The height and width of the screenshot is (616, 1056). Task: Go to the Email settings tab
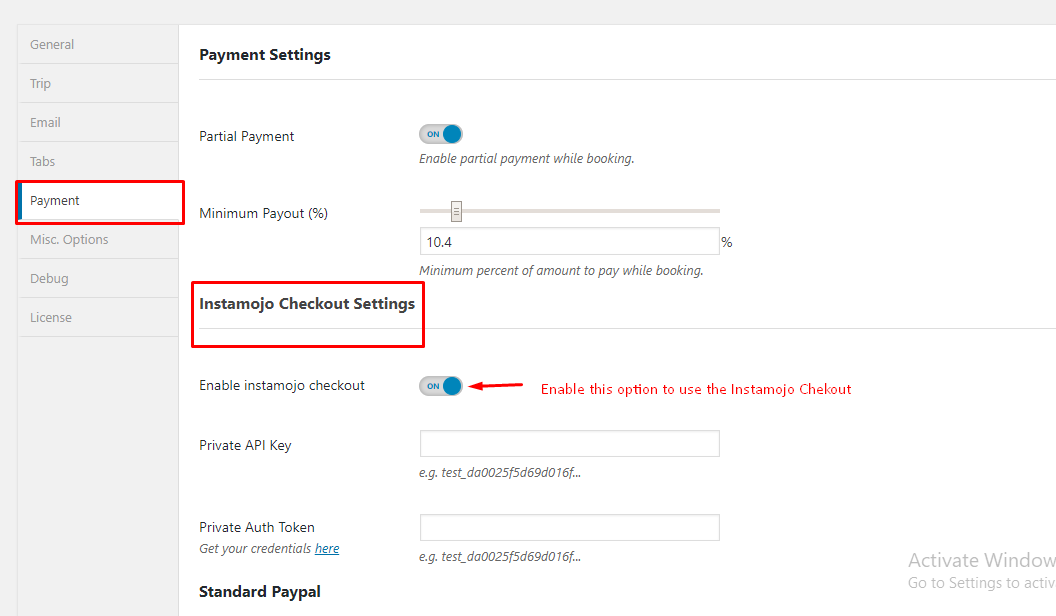(45, 123)
